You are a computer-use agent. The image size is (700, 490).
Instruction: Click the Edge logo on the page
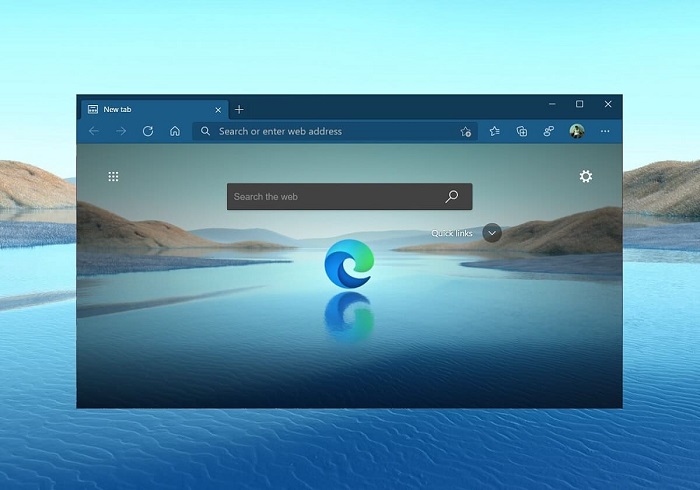pyautogui.click(x=349, y=264)
